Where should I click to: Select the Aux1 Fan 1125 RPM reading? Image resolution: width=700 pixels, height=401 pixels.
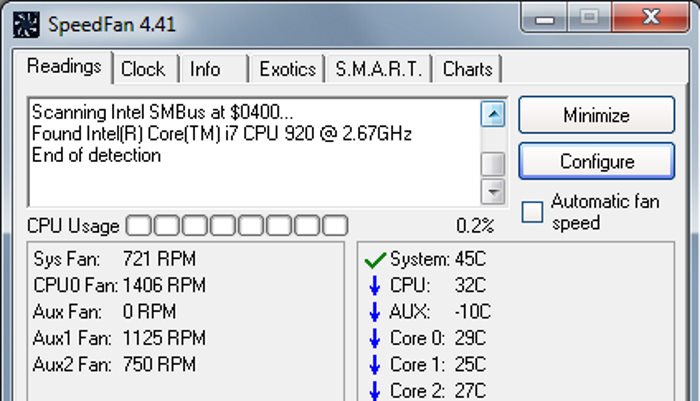point(119,338)
